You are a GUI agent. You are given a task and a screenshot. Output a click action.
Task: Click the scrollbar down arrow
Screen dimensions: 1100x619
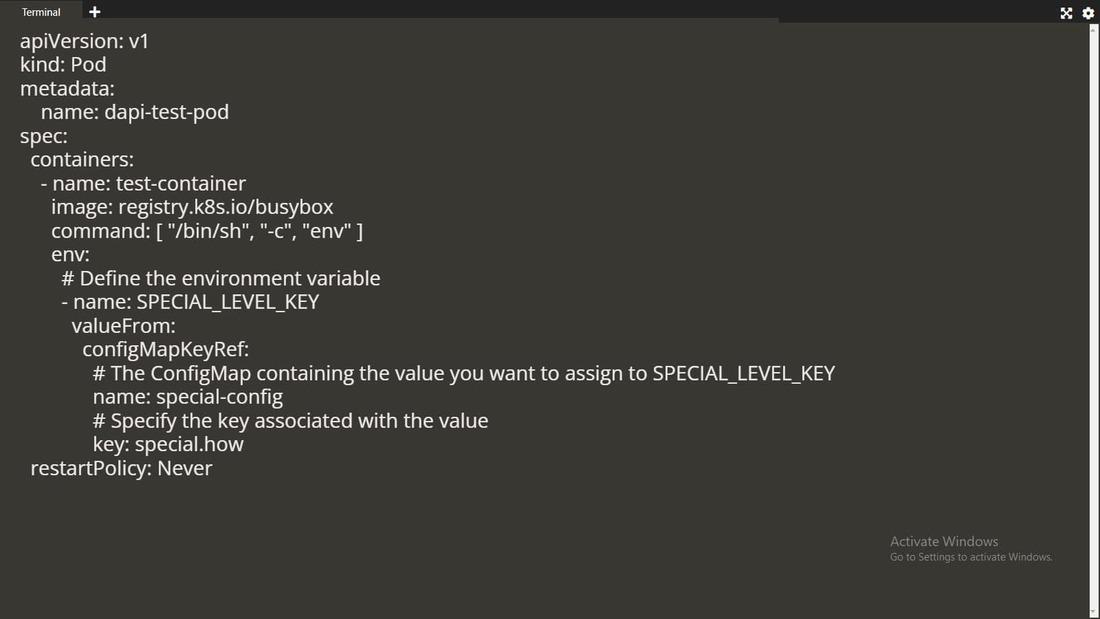1093,612
